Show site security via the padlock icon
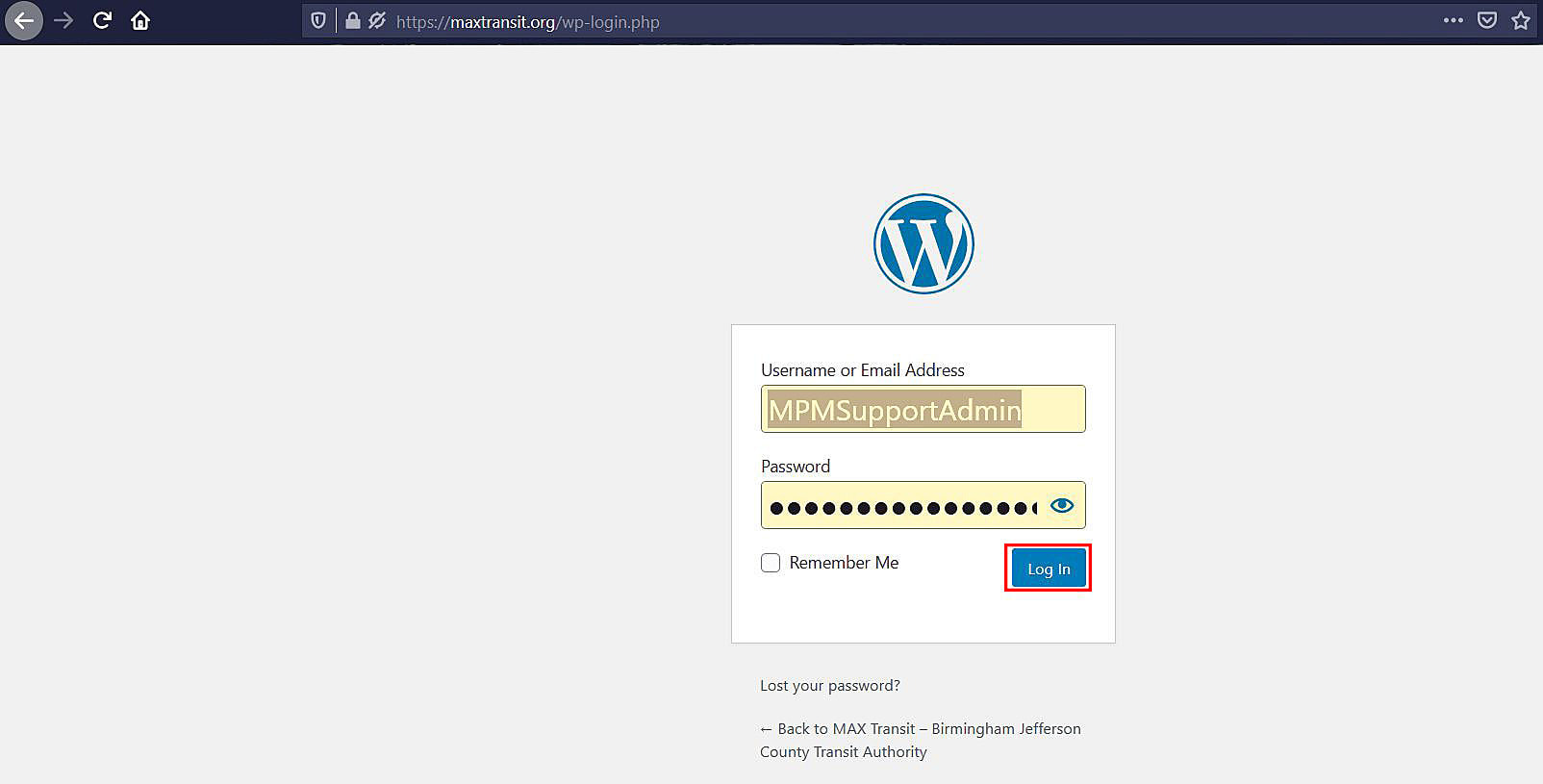 coord(352,20)
